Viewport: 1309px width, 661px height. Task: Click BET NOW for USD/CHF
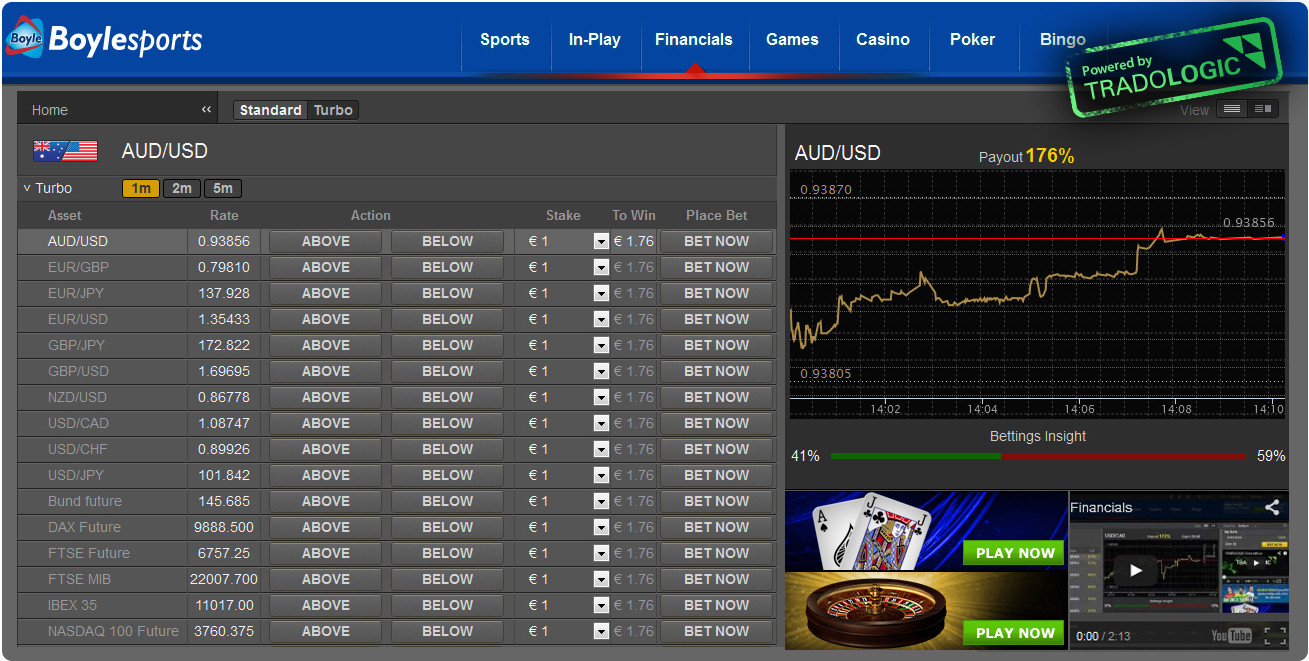coord(717,449)
